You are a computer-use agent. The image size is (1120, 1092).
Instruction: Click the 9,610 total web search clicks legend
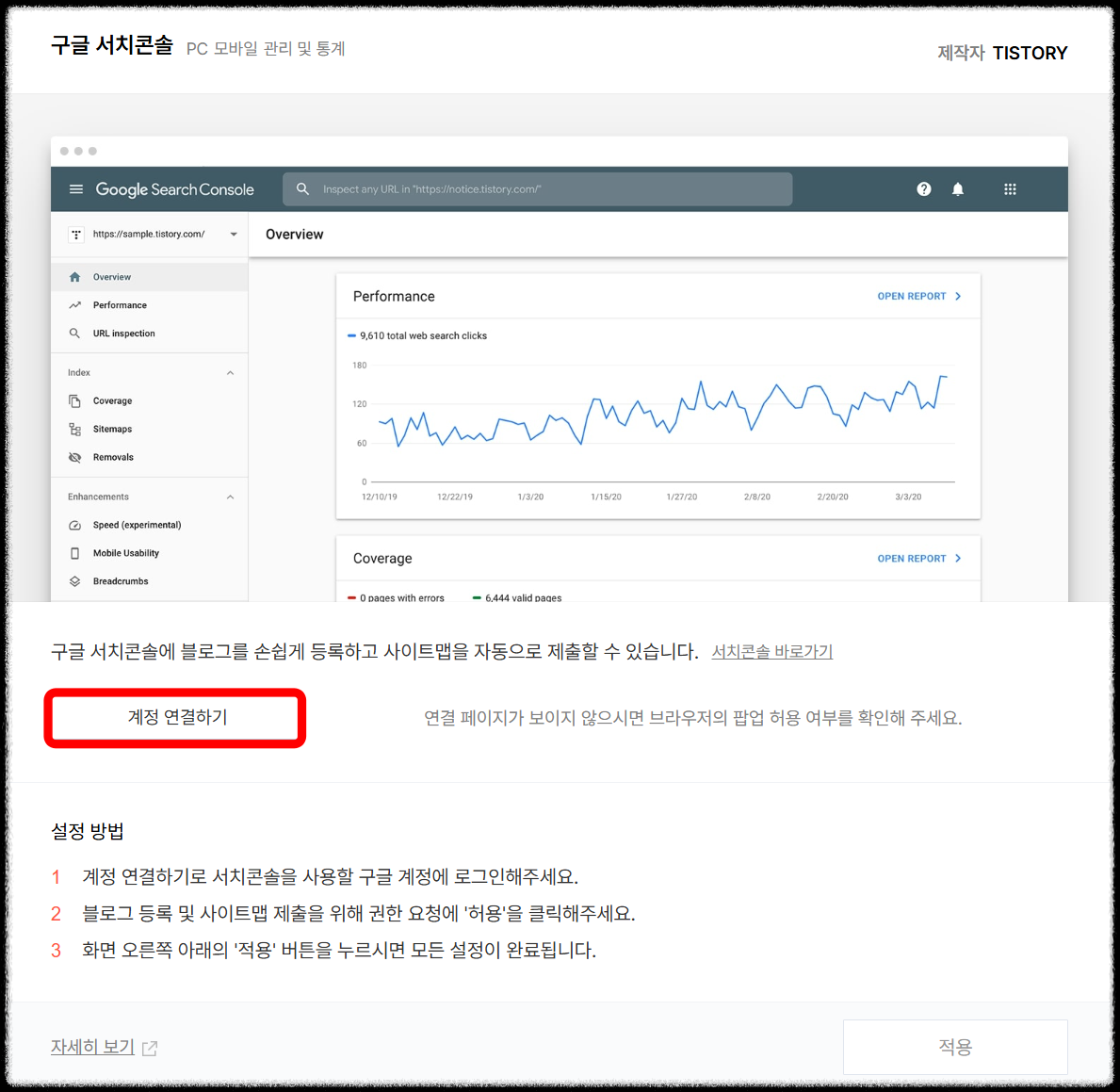[x=417, y=335]
